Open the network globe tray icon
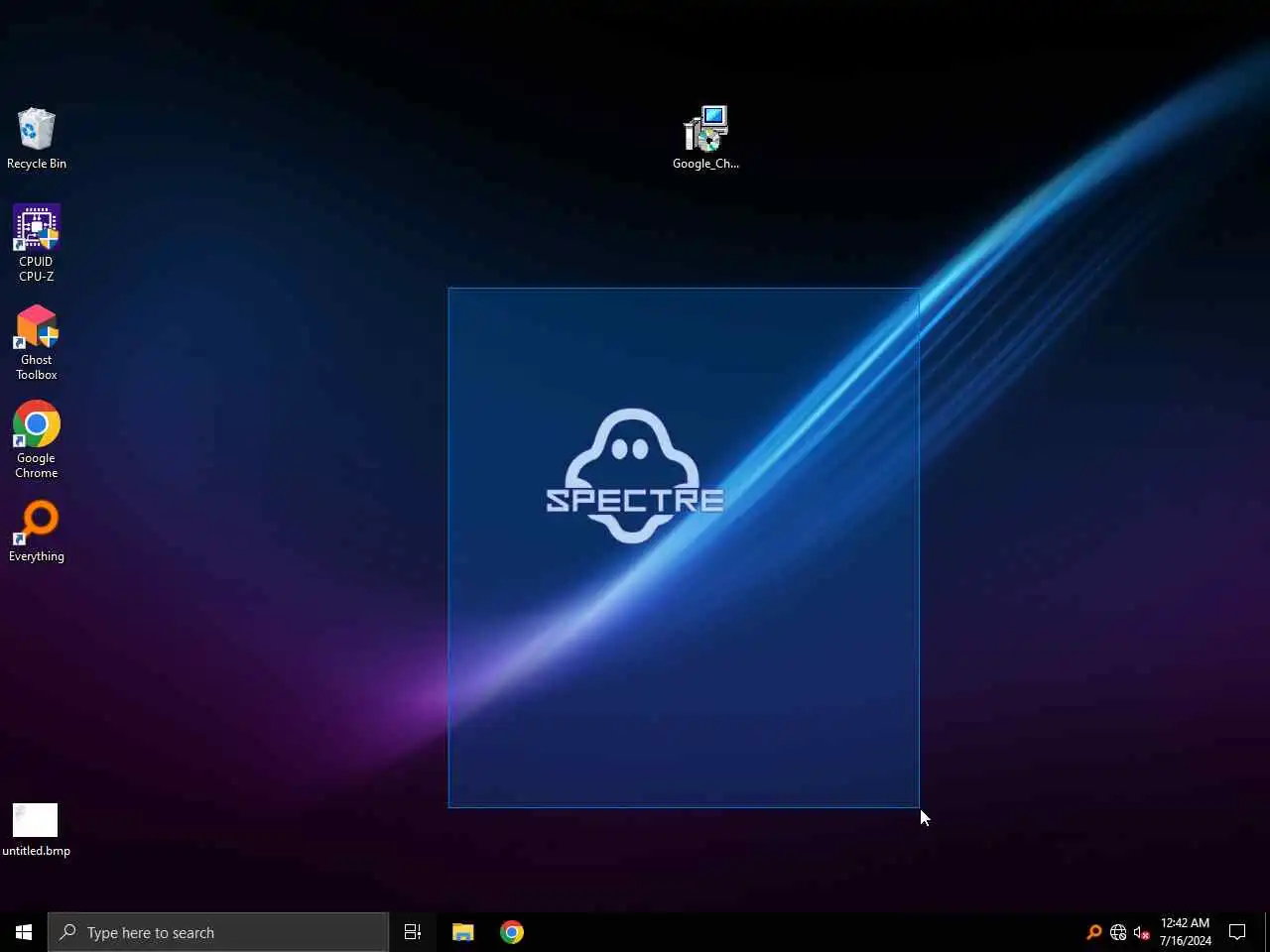The height and width of the screenshot is (952, 1270). pyautogui.click(x=1118, y=932)
